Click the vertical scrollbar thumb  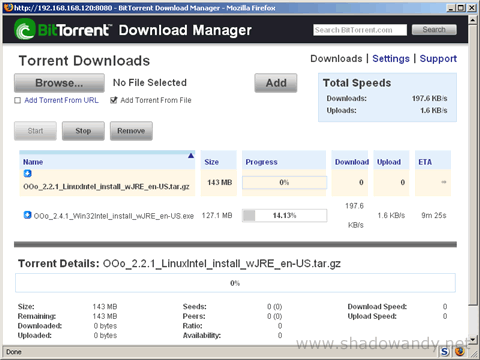tap(472, 164)
